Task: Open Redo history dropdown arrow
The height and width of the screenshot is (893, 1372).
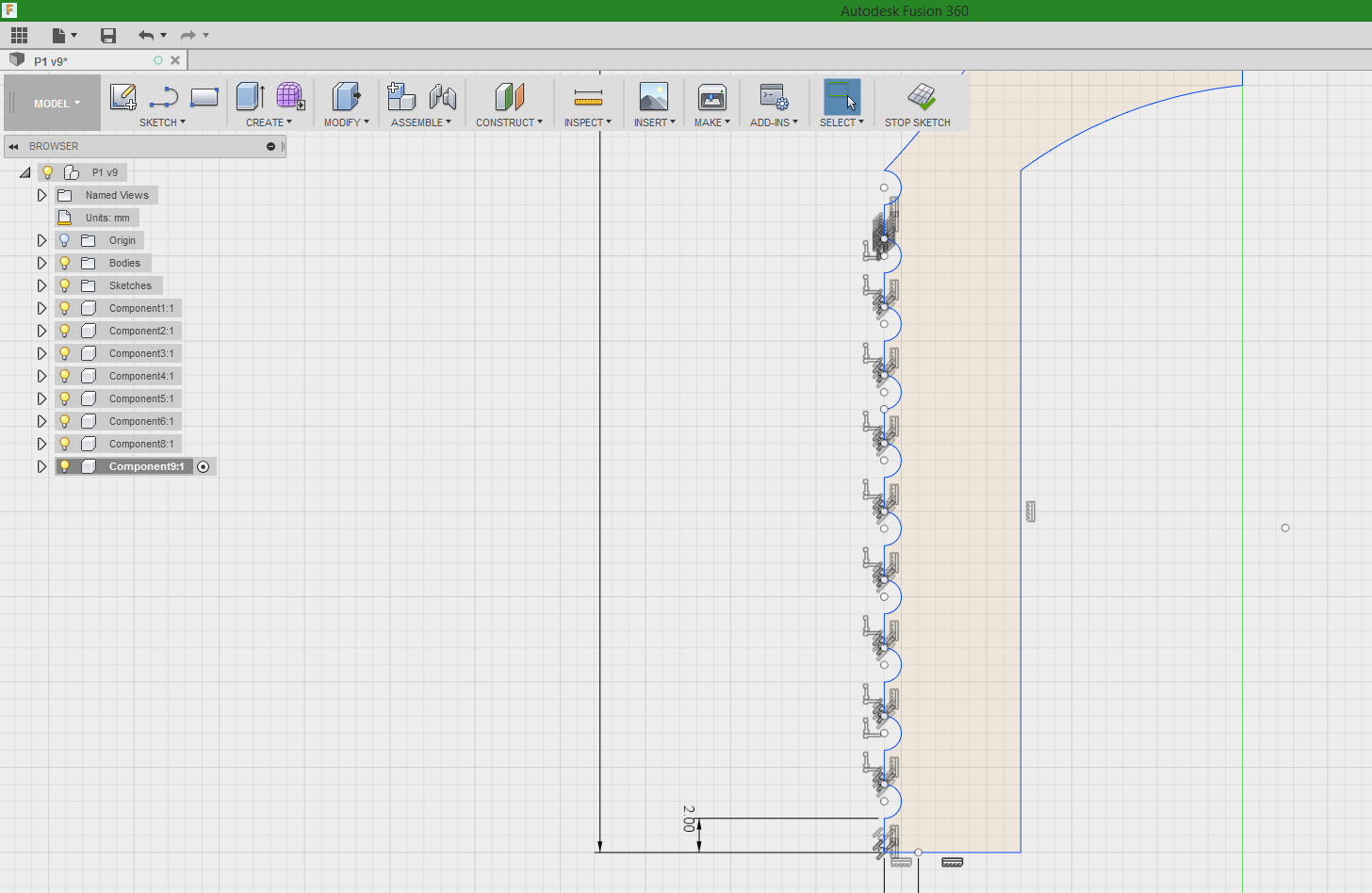Action: [x=205, y=36]
